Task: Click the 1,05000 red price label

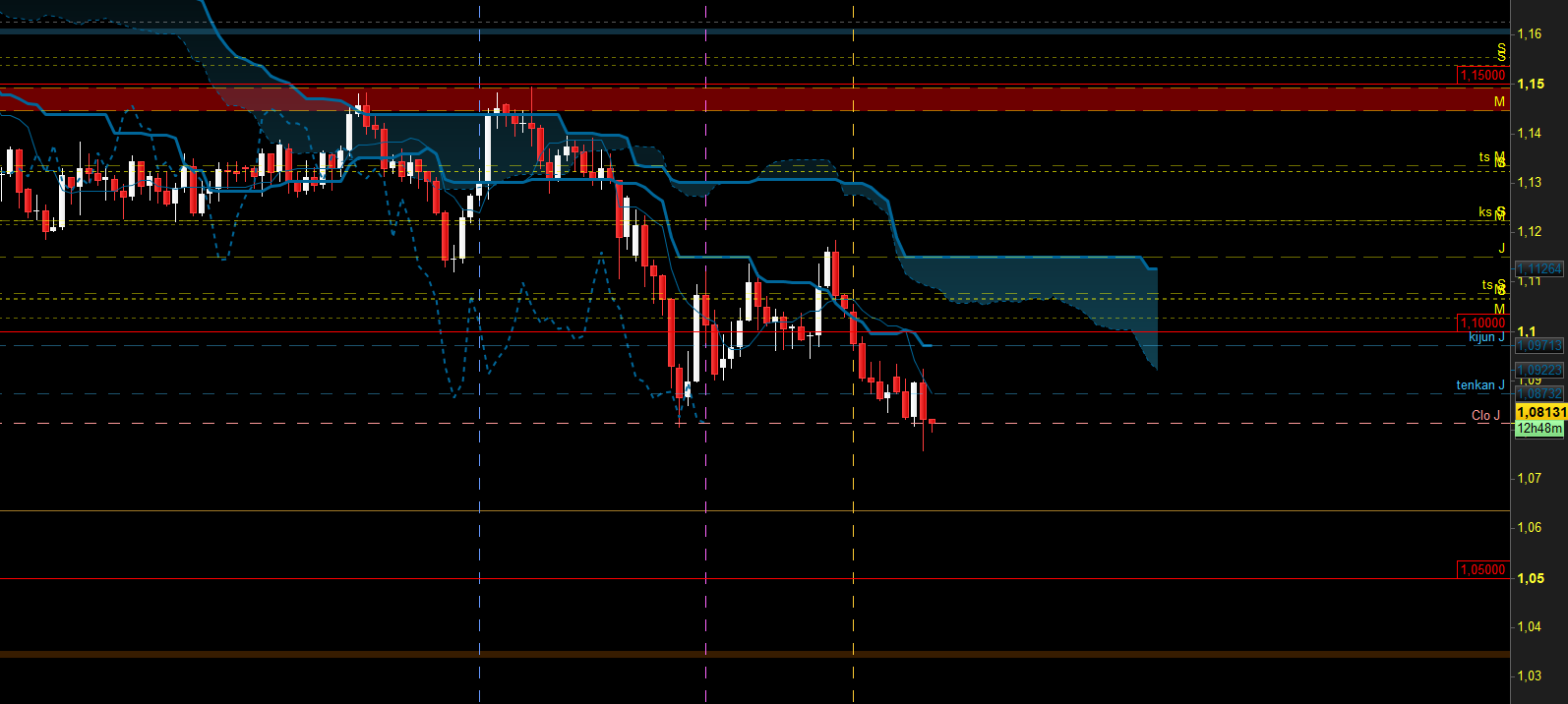Action: pyautogui.click(x=1482, y=569)
